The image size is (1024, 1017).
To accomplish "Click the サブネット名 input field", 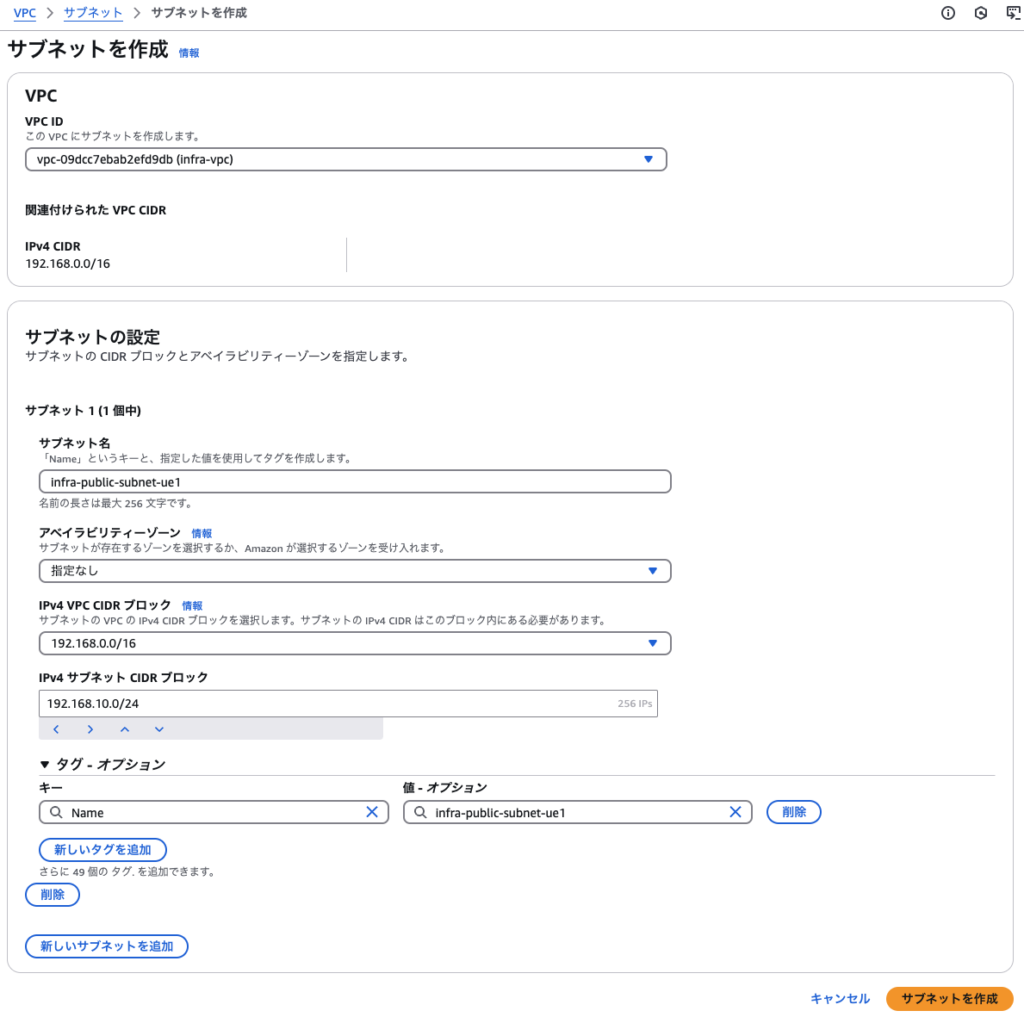I will (354, 481).
